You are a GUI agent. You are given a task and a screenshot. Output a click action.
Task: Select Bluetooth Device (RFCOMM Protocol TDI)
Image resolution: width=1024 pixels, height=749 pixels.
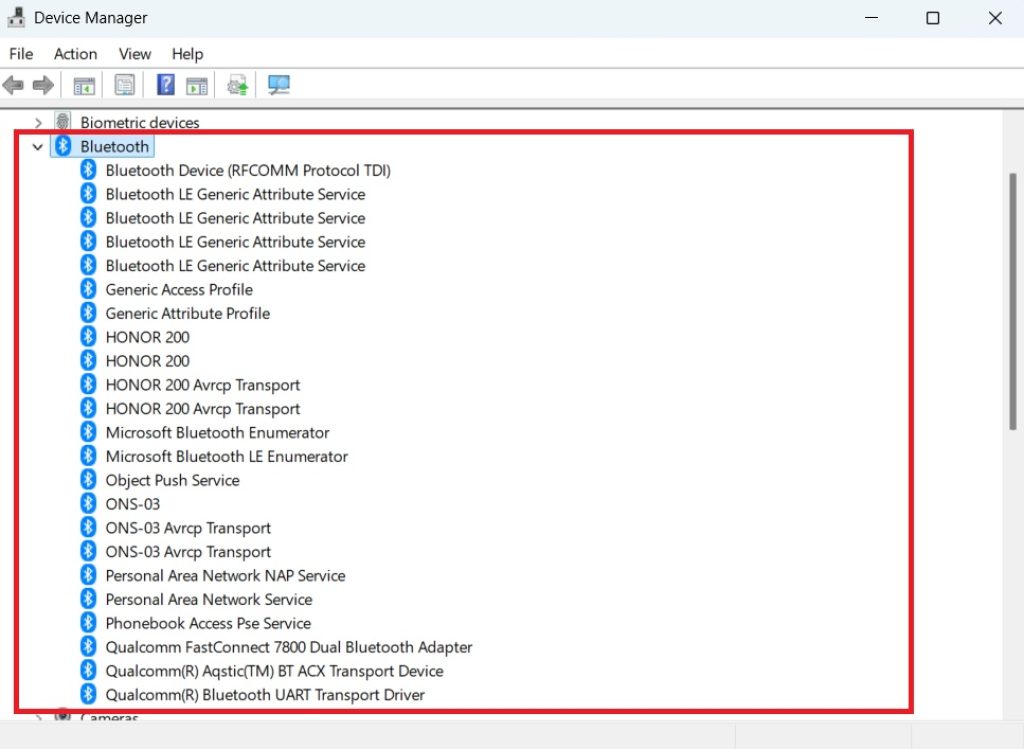click(x=248, y=170)
